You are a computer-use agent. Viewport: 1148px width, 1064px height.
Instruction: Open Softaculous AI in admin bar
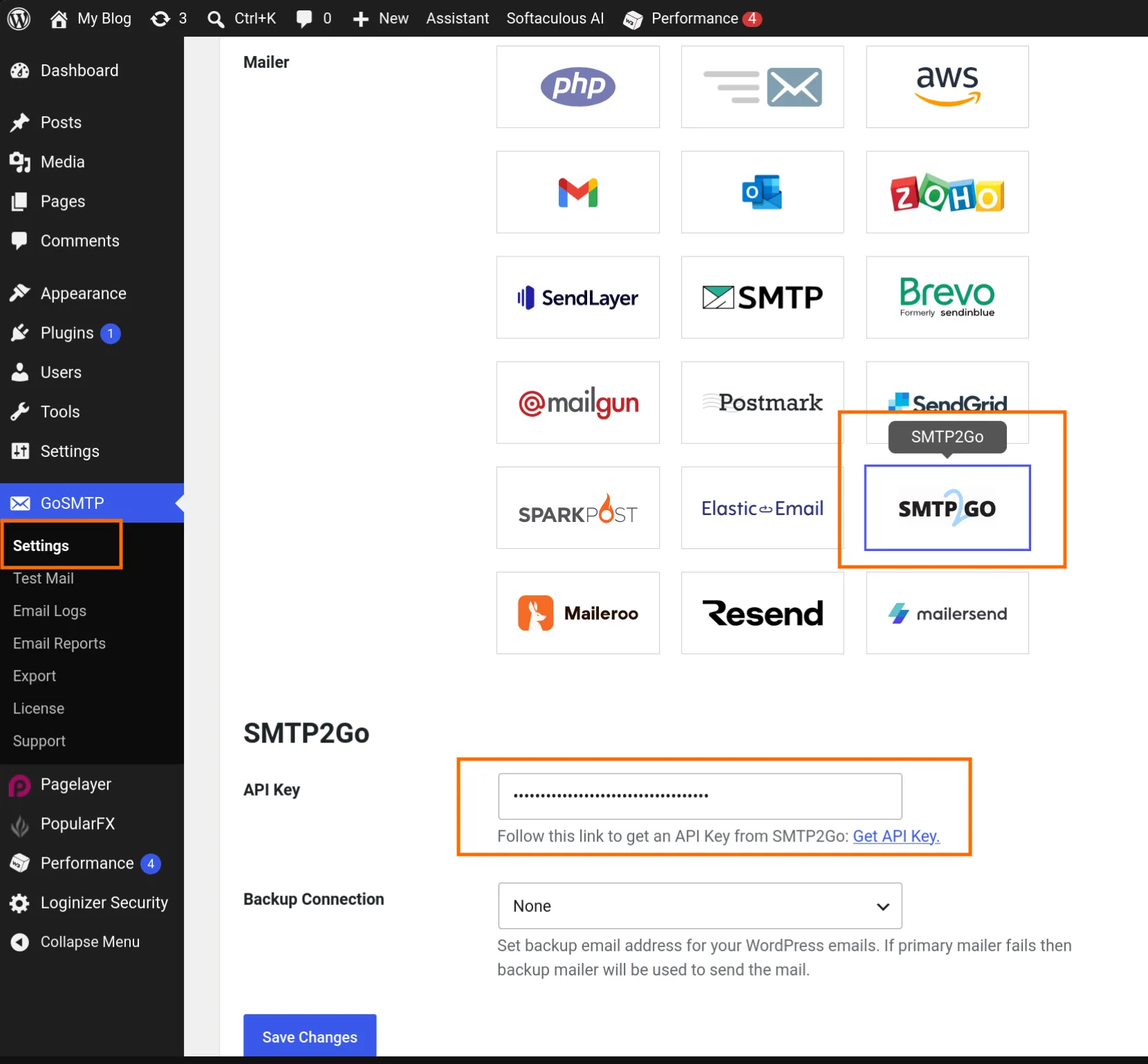point(555,19)
